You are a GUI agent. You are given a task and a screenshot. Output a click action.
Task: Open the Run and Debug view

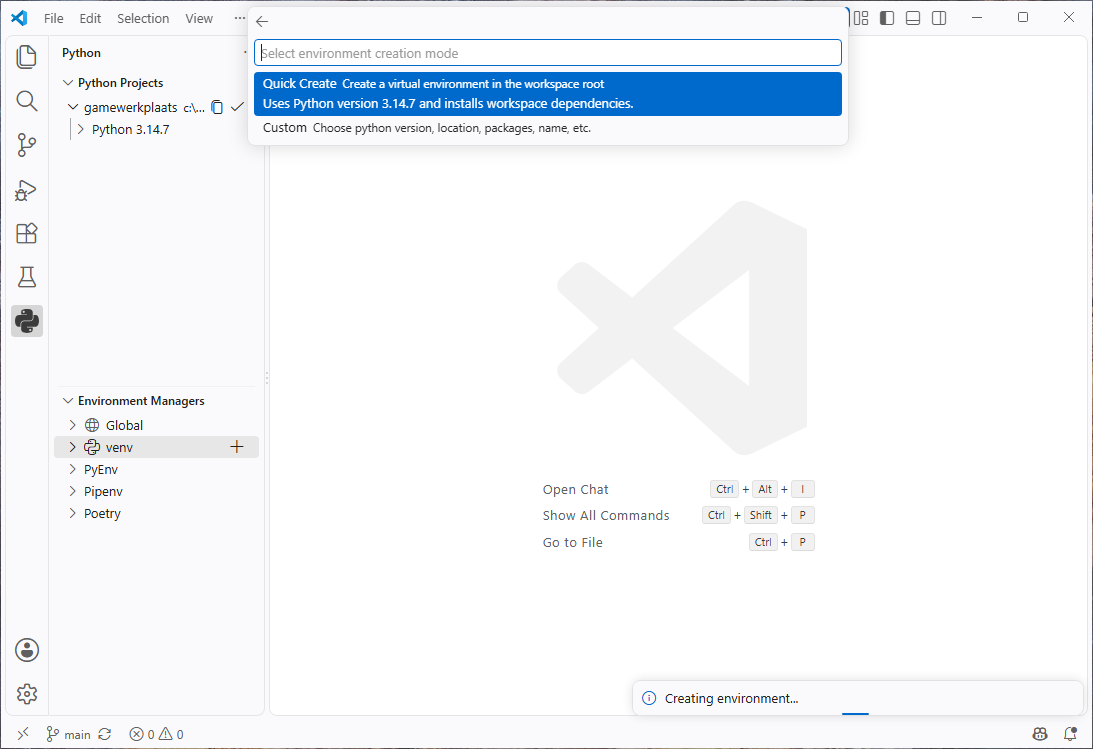26,190
